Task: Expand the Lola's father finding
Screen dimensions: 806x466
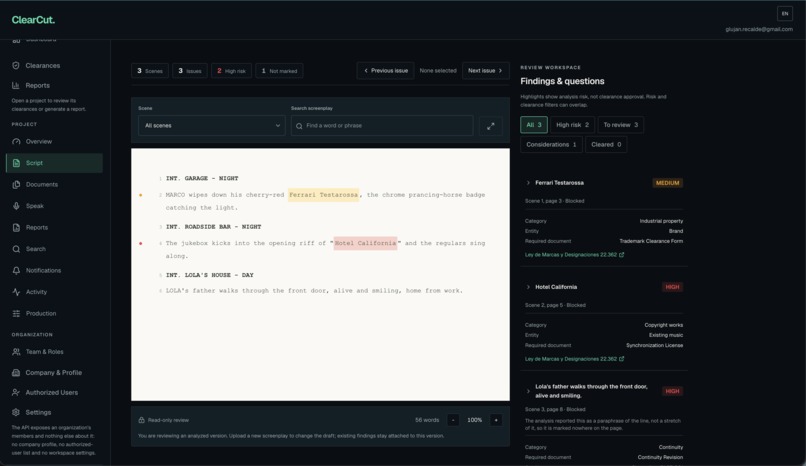Action: tap(528, 392)
